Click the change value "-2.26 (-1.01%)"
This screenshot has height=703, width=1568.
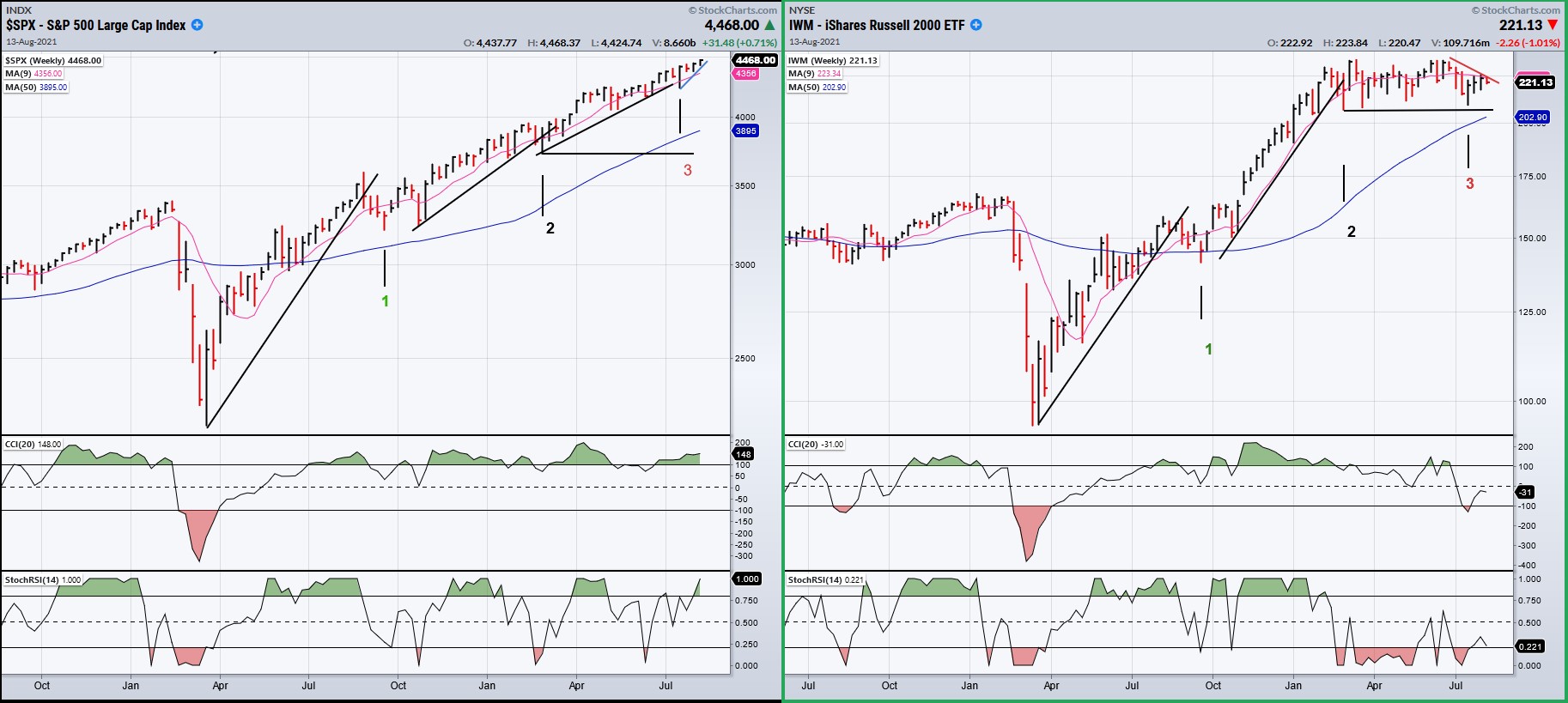pos(1528,43)
